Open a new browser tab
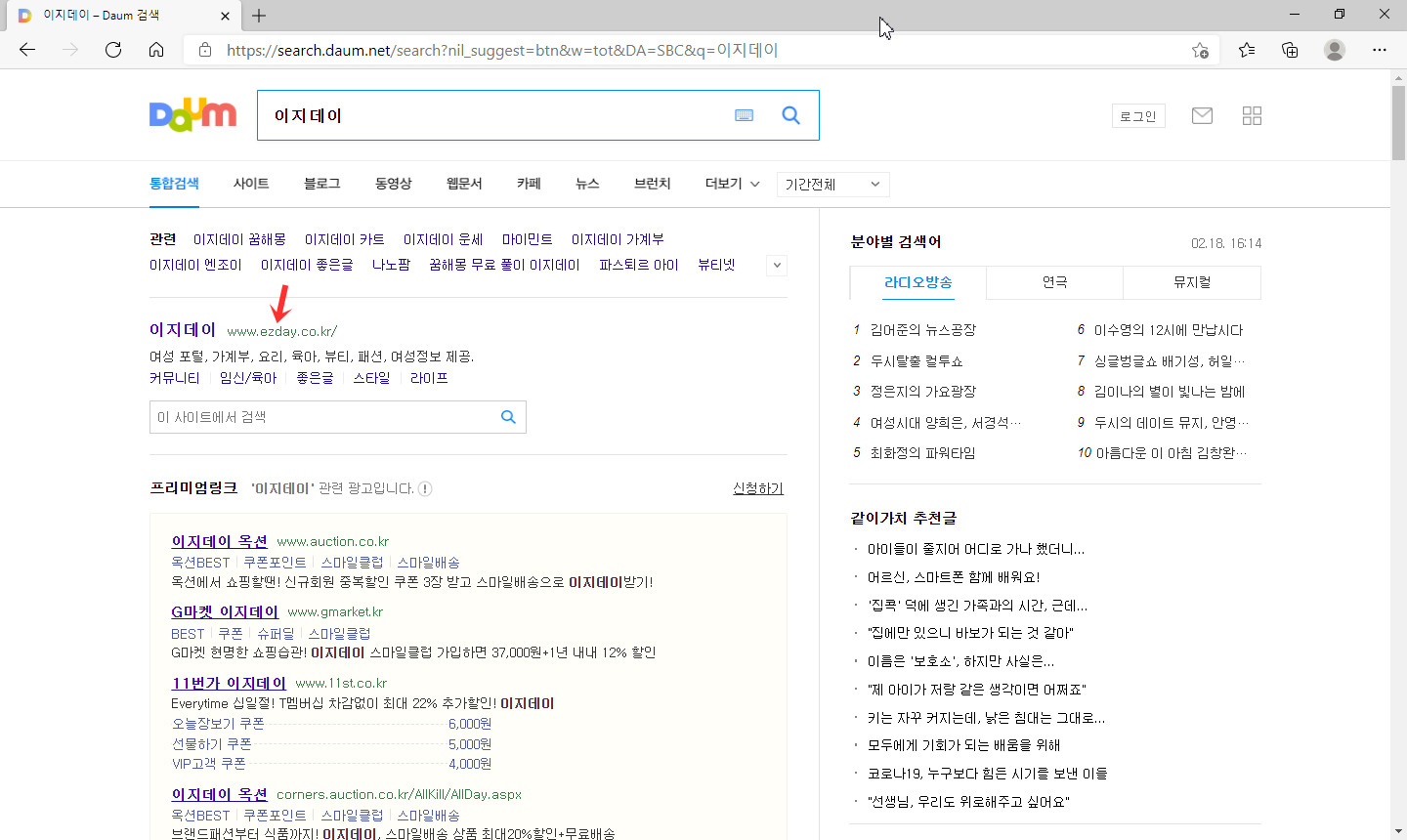 pyautogui.click(x=259, y=16)
